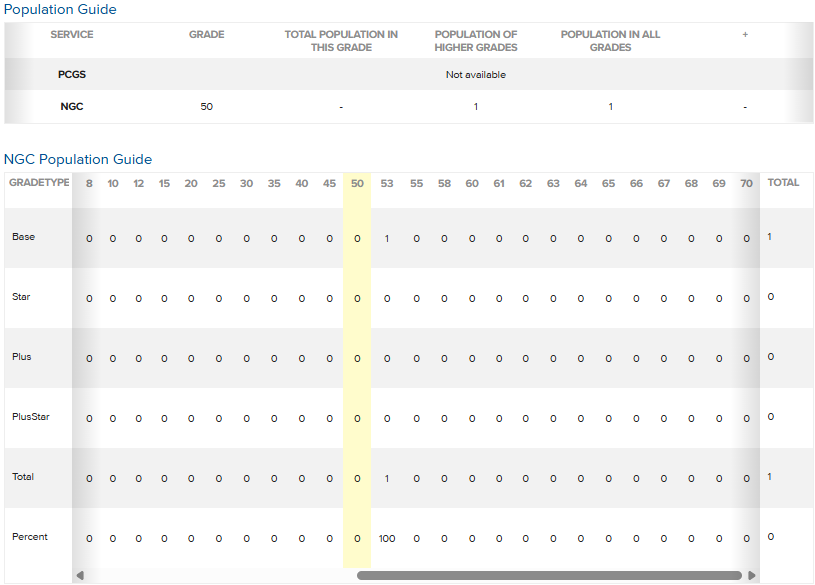Click the grade 62 column header
The image size is (815, 585).
(x=525, y=184)
